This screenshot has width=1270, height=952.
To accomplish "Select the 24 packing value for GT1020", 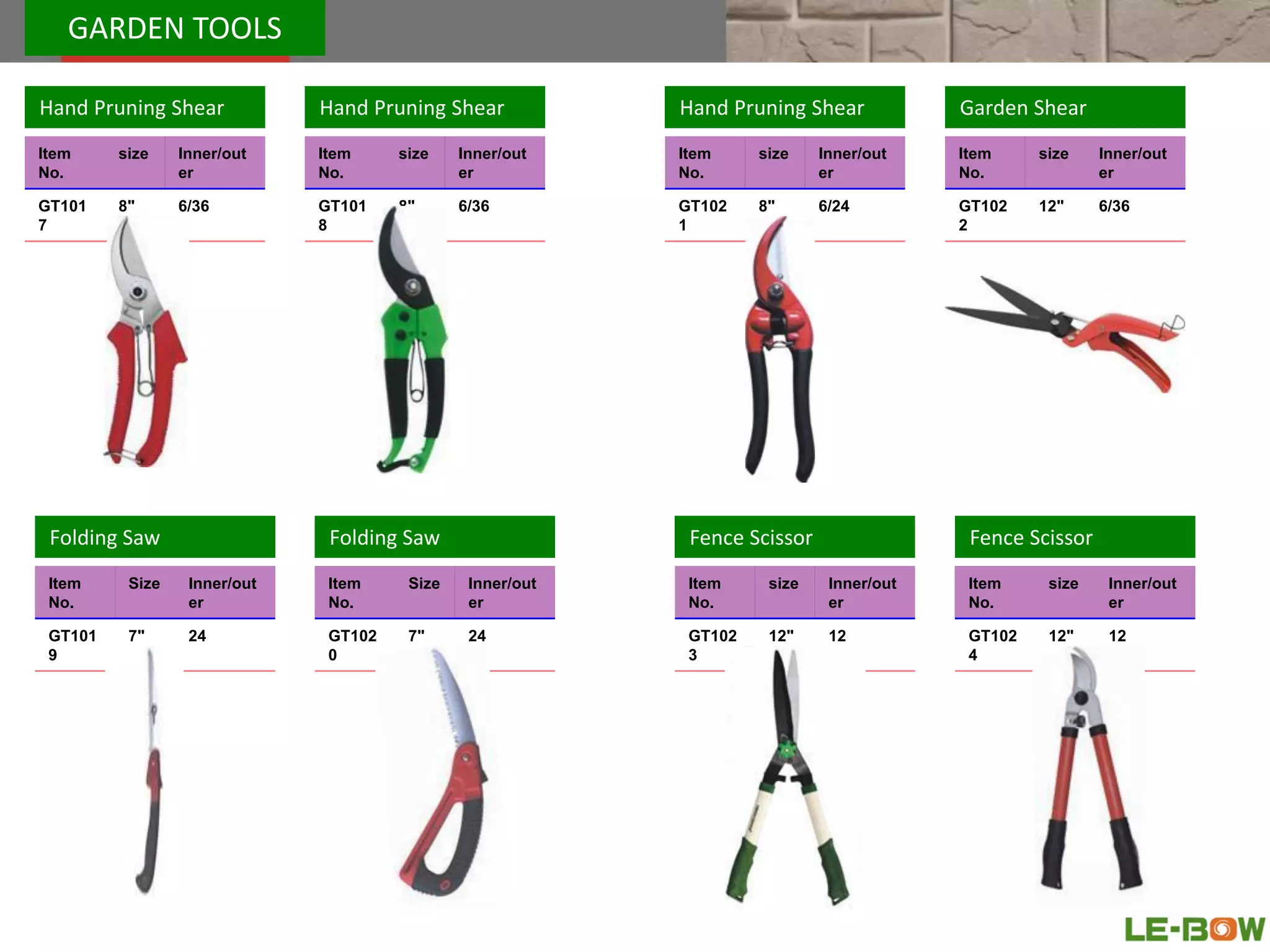I will point(477,635).
